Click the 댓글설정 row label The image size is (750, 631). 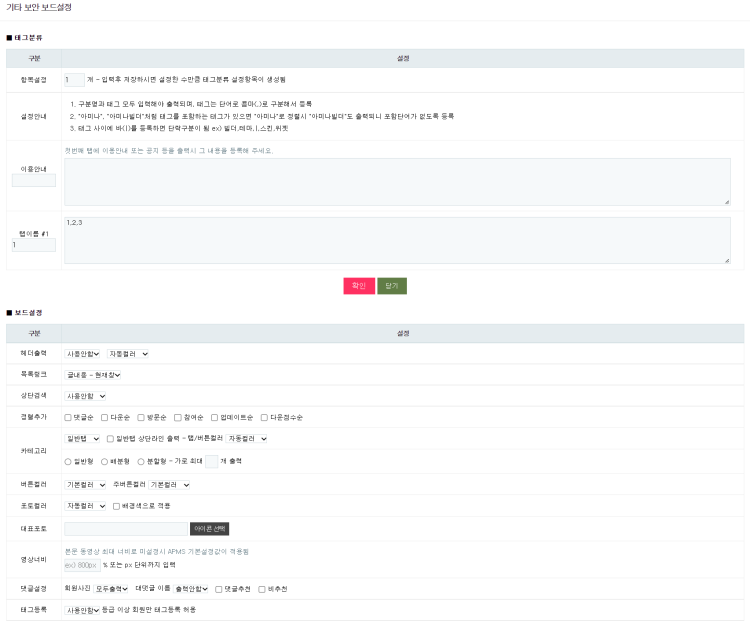(33, 589)
